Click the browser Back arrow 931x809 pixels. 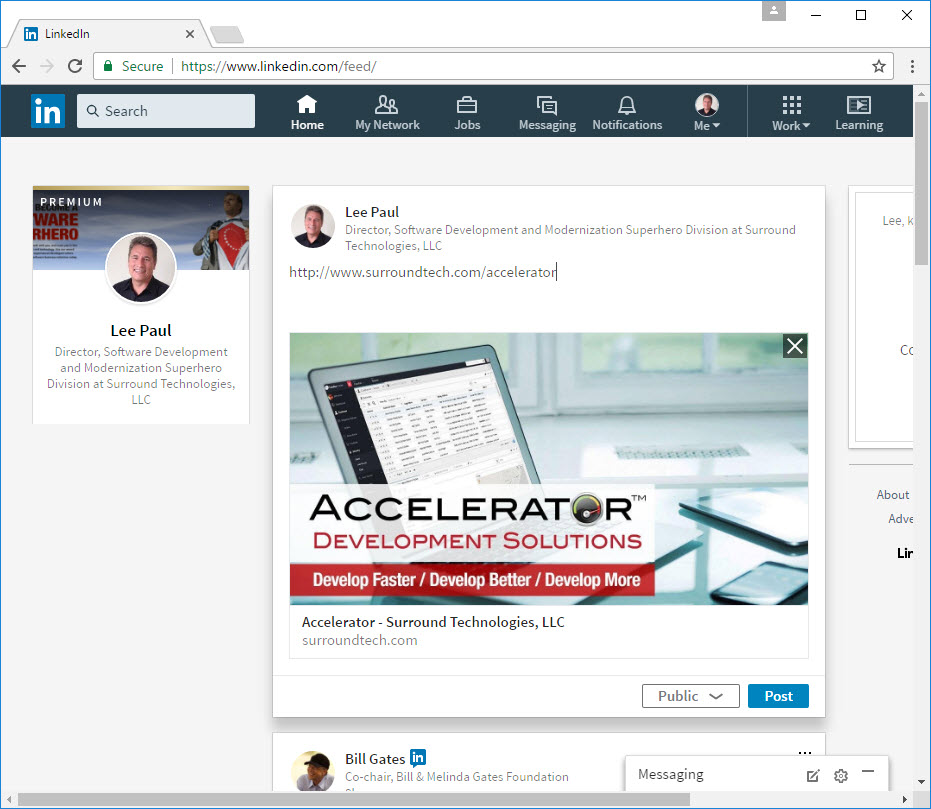[x=19, y=66]
